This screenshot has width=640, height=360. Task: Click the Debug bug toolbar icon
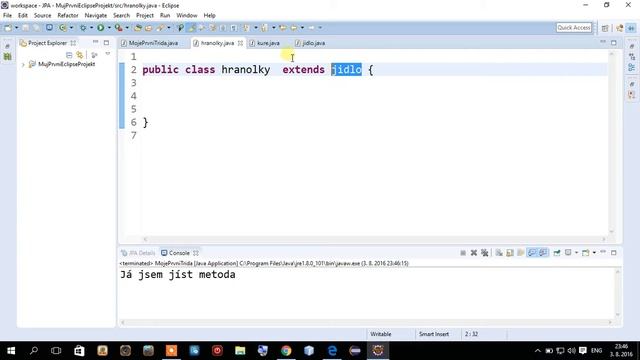[83, 28]
